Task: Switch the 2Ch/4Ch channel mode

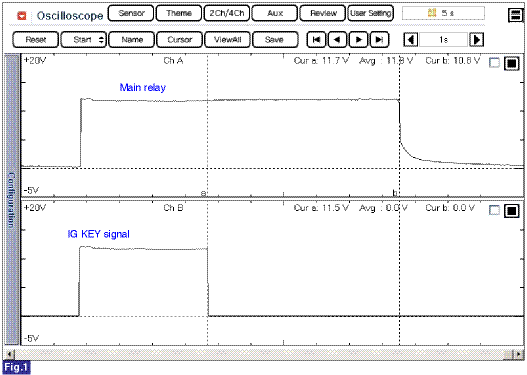Action: coord(227,13)
